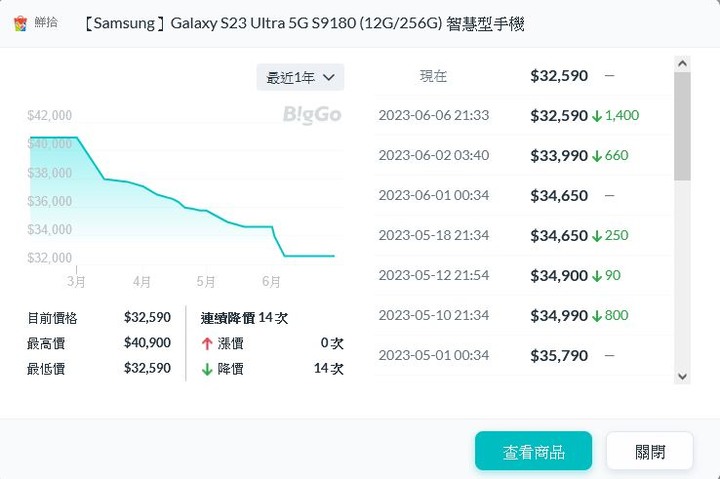
Task: Click the scrollbar down arrow
Action: [x=682, y=376]
